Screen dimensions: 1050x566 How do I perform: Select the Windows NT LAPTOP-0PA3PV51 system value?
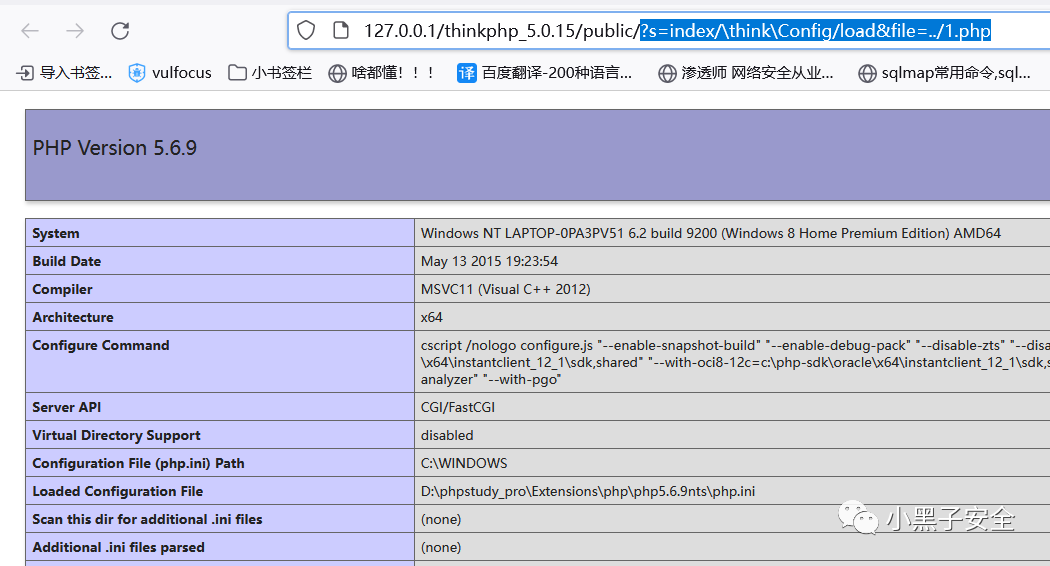point(710,233)
